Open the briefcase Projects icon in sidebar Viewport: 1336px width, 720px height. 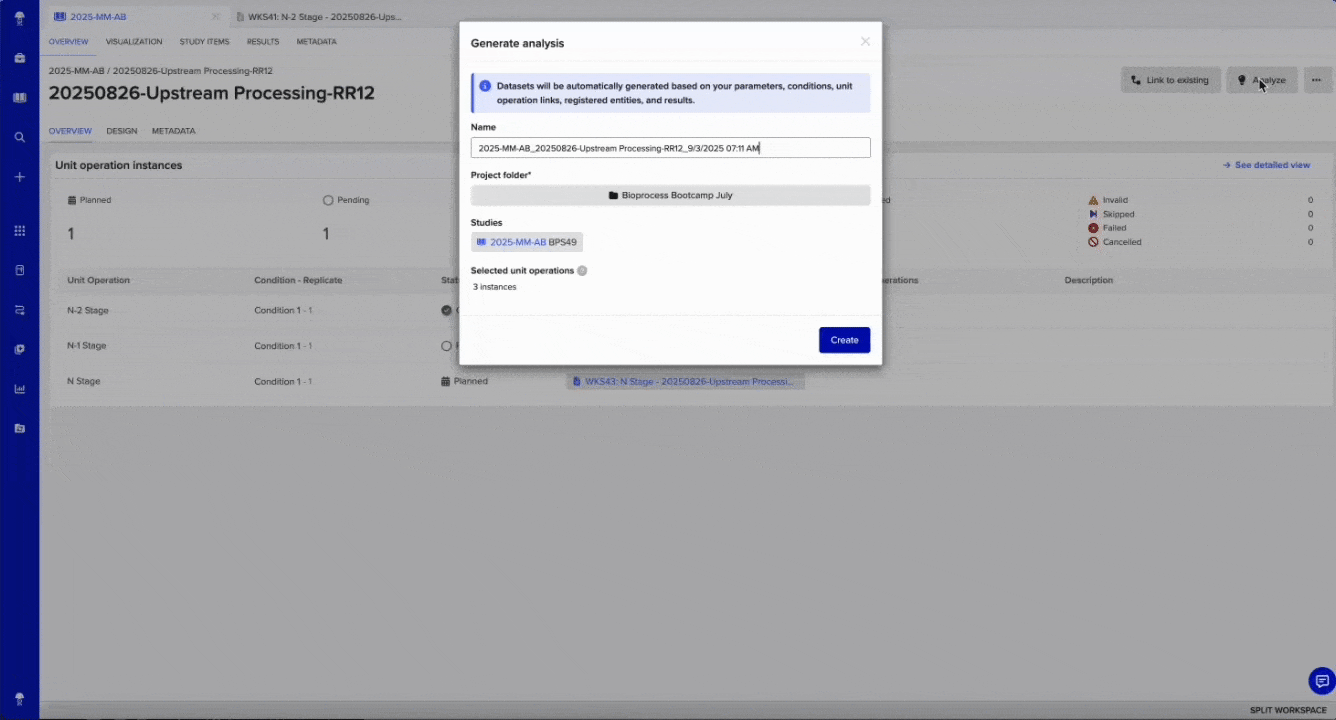point(19,58)
